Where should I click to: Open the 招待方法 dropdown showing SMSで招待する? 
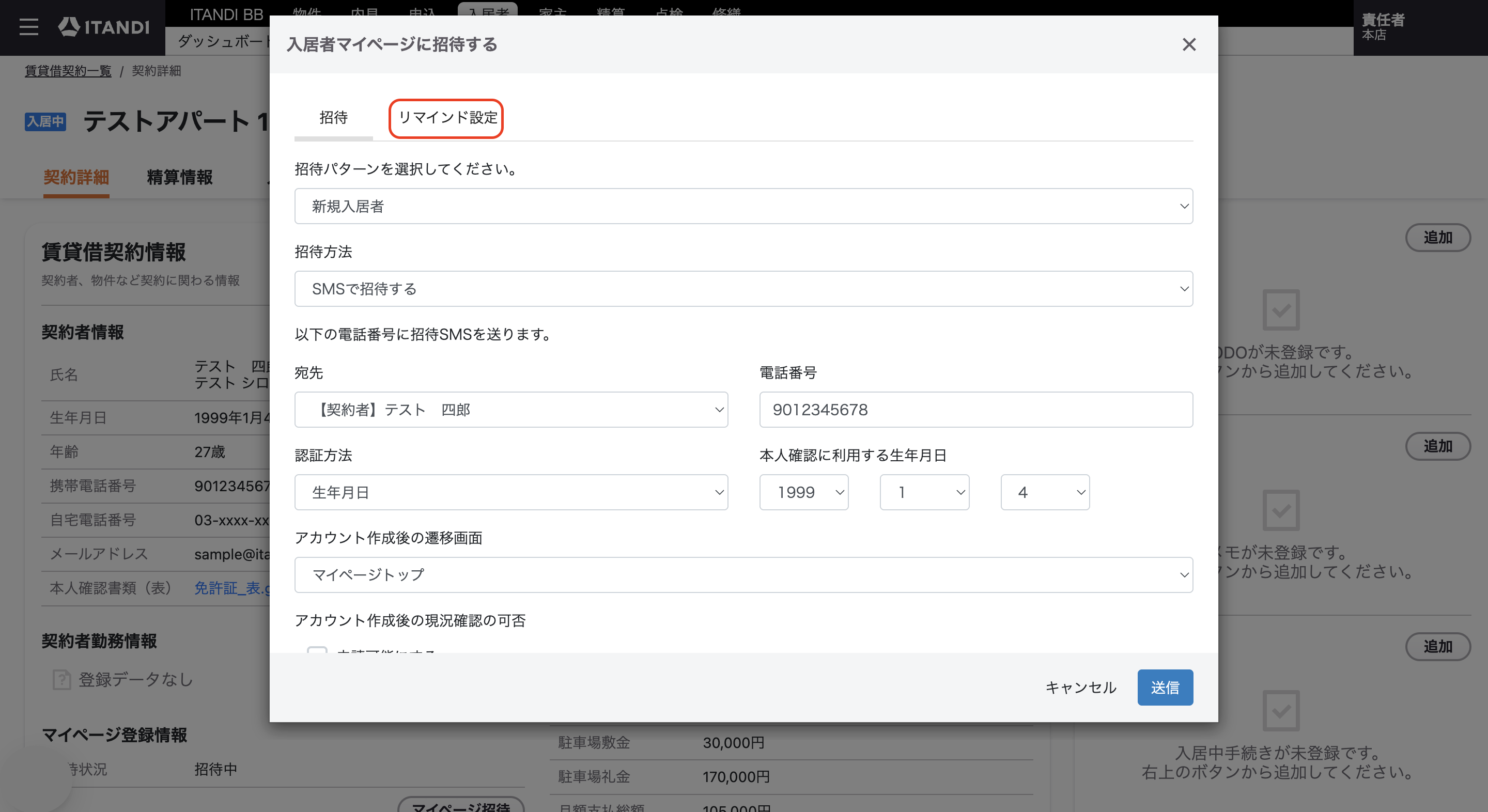[743, 289]
